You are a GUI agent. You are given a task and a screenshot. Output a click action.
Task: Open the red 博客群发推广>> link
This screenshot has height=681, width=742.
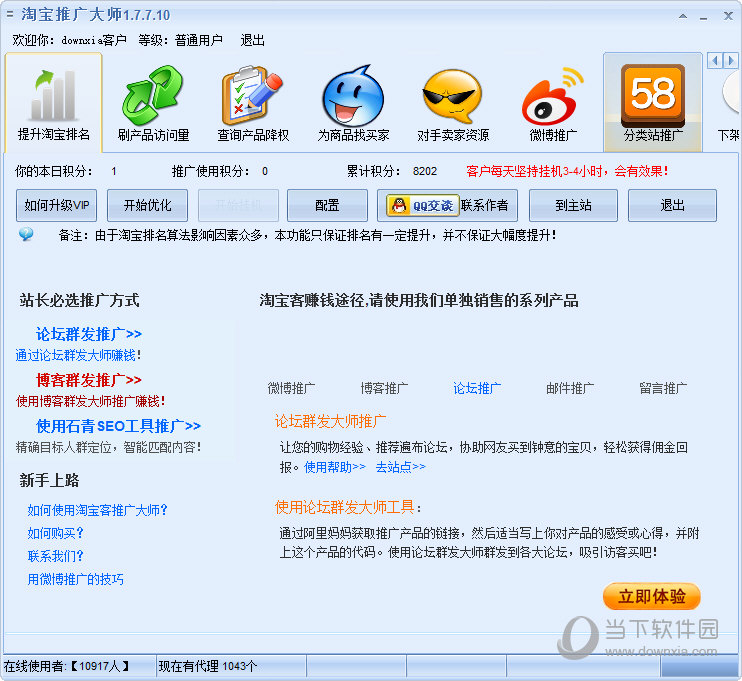click(x=88, y=380)
